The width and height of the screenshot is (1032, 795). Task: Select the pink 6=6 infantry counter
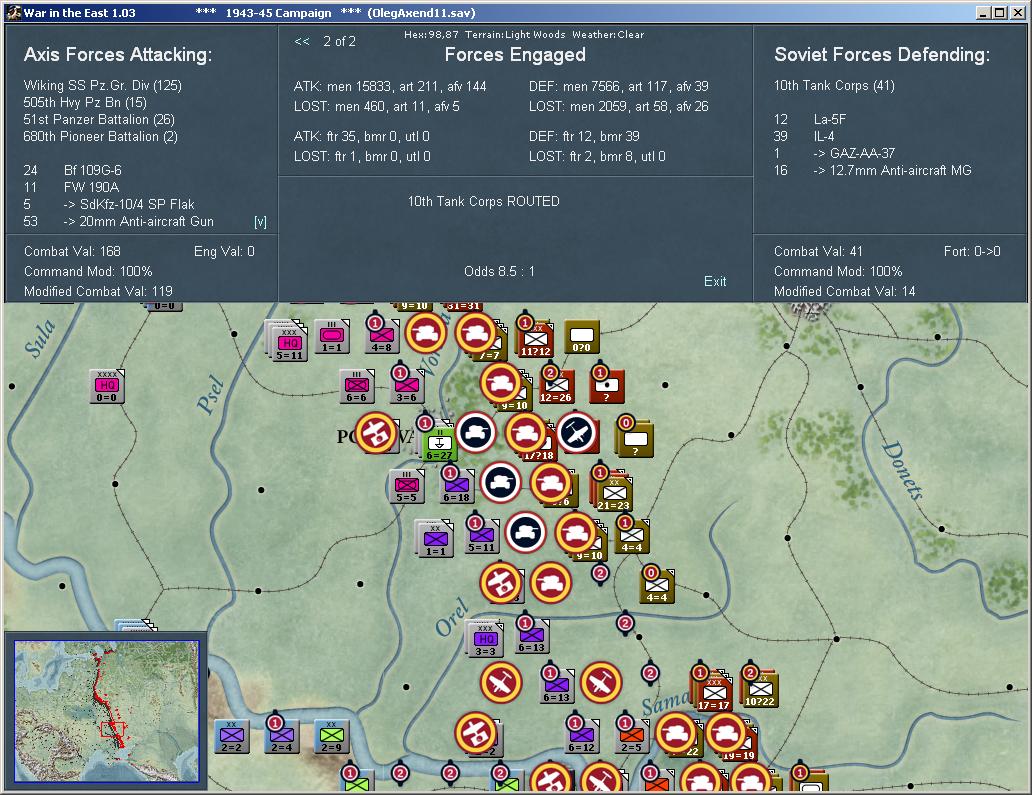(356, 386)
